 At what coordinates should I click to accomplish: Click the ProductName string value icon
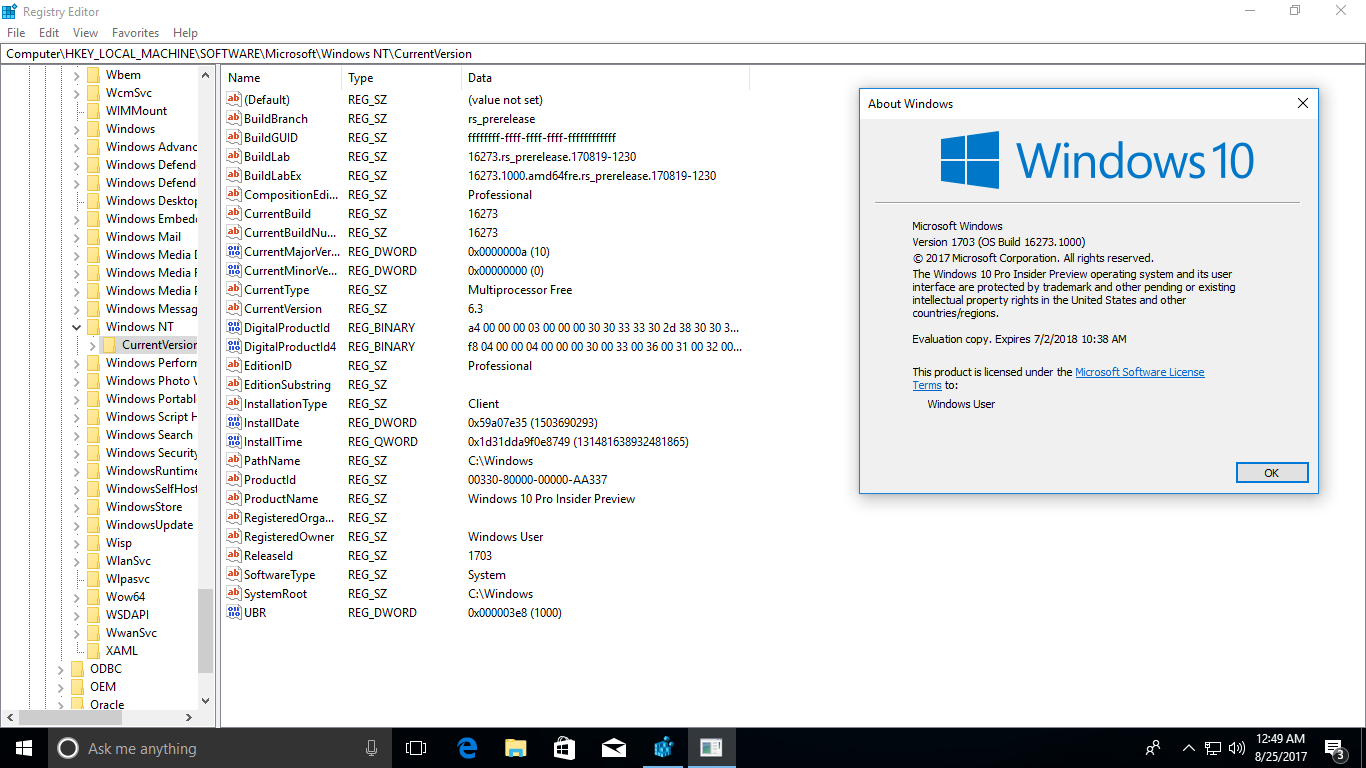(x=234, y=498)
